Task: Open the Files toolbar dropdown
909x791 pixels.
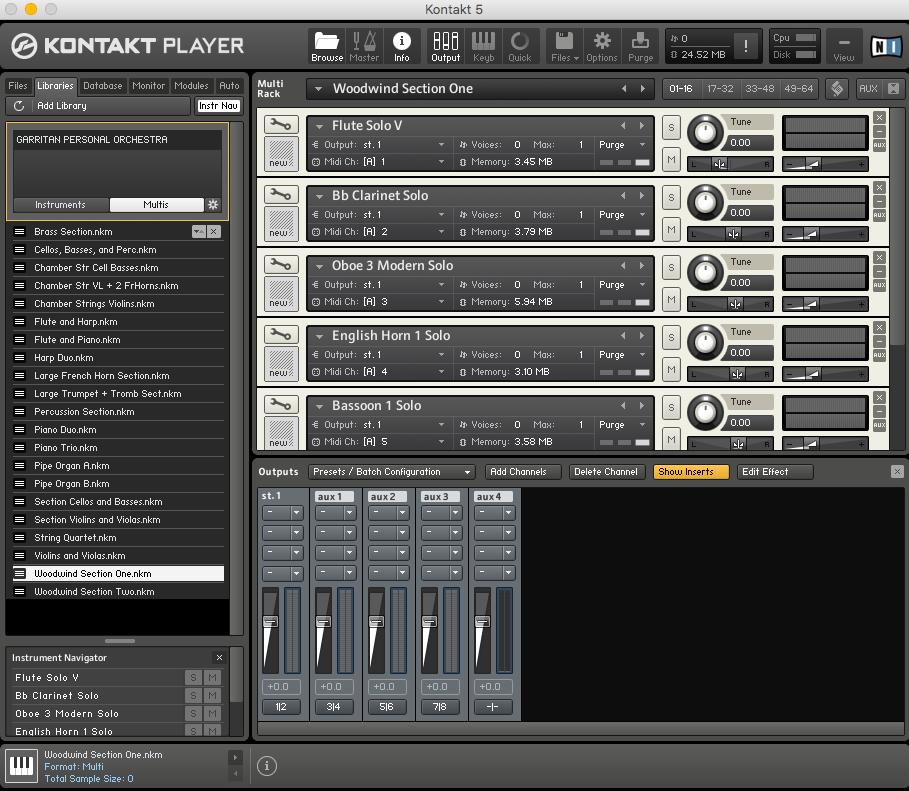Action: point(564,46)
